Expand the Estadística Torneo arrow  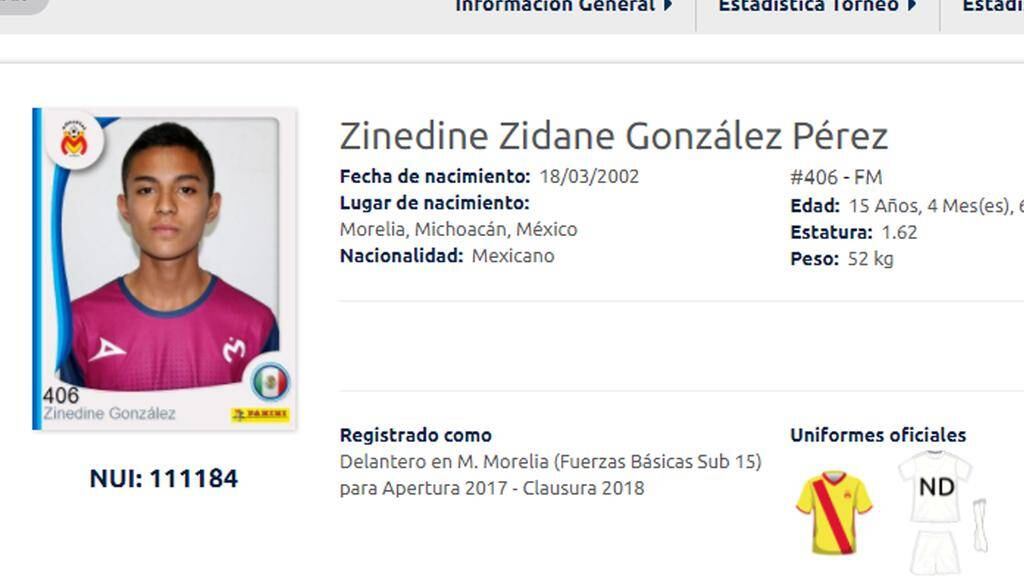tap(912, 6)
